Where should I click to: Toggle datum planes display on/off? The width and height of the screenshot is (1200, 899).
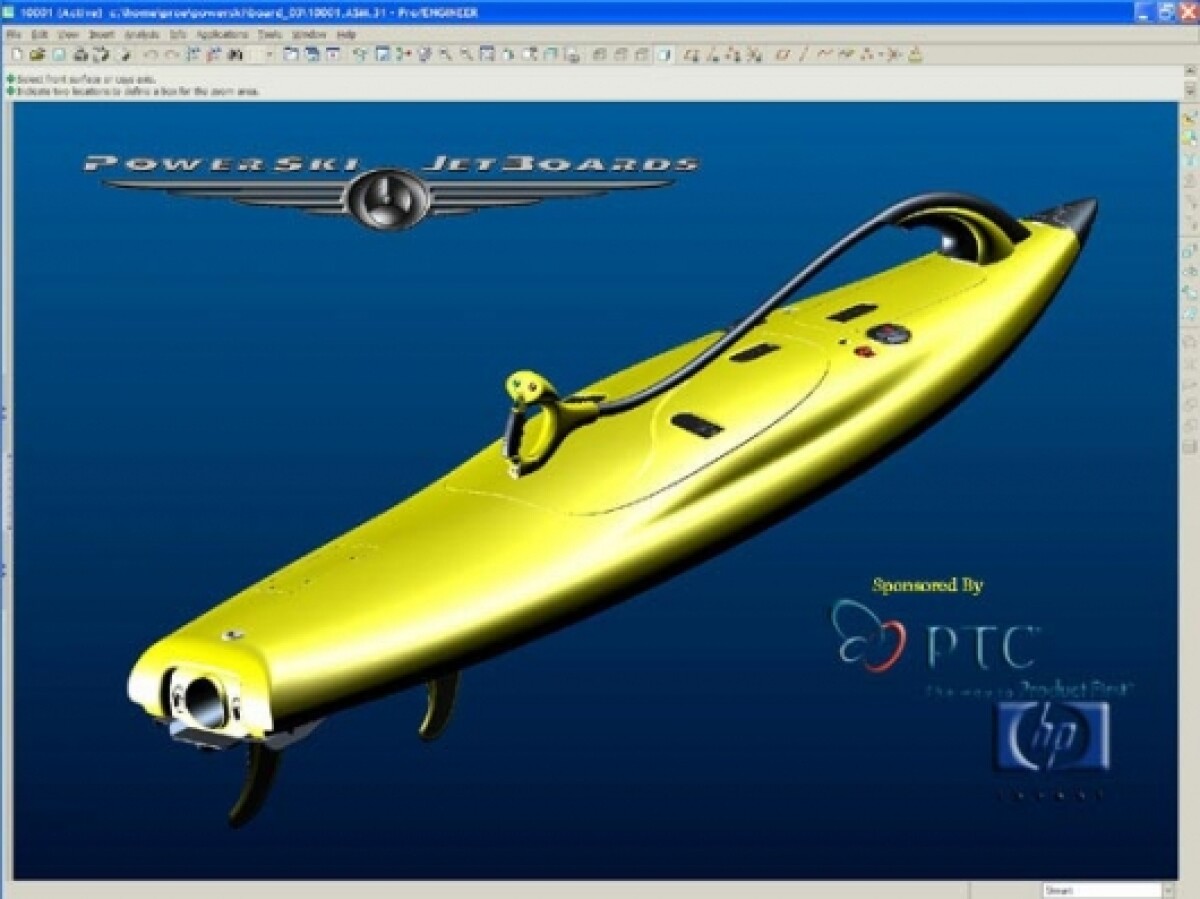tap(691, 54)
